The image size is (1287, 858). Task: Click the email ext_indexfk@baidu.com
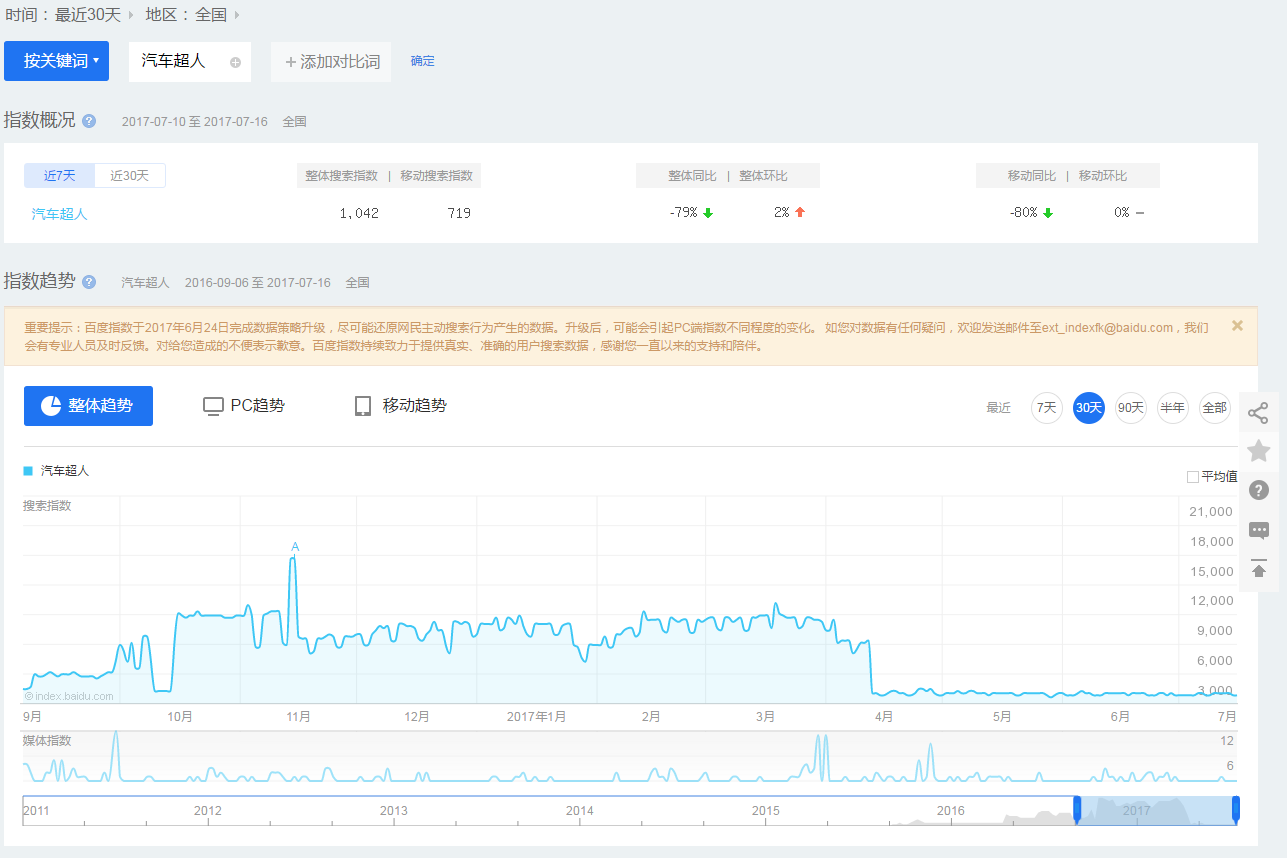tap(1107, 327)
